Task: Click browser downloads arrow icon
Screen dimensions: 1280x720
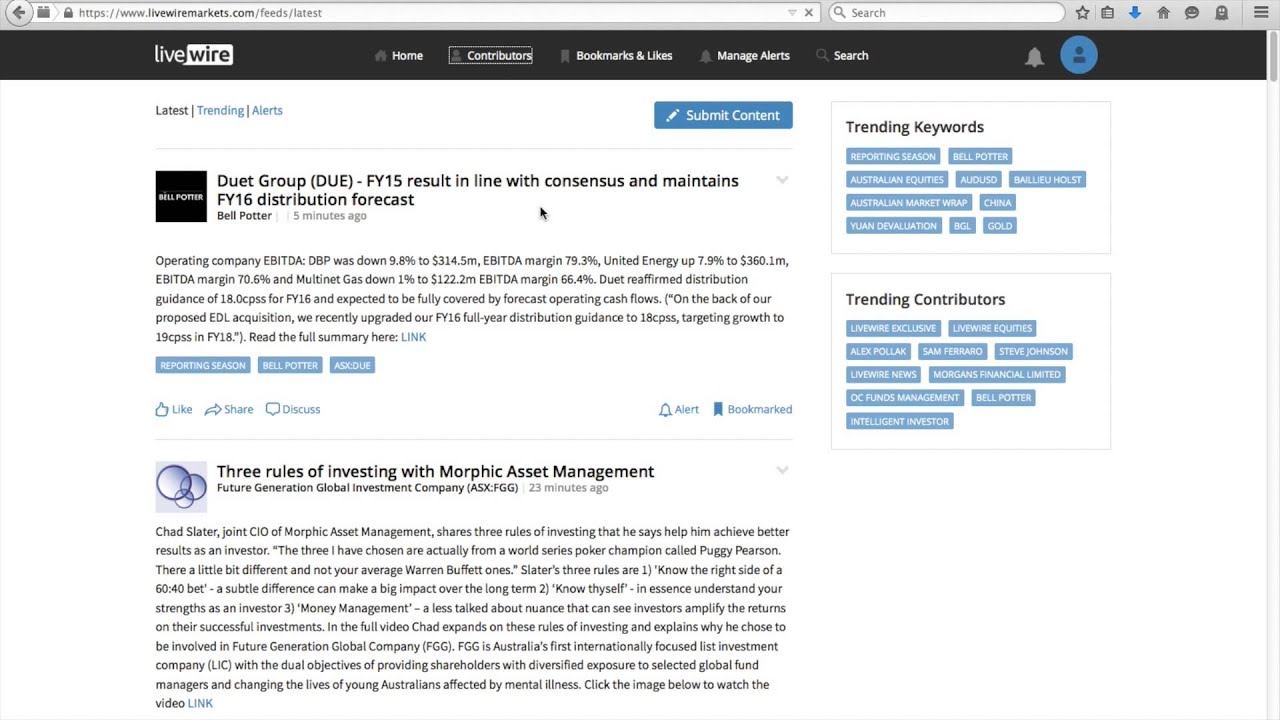Action: coord(1135,13)
